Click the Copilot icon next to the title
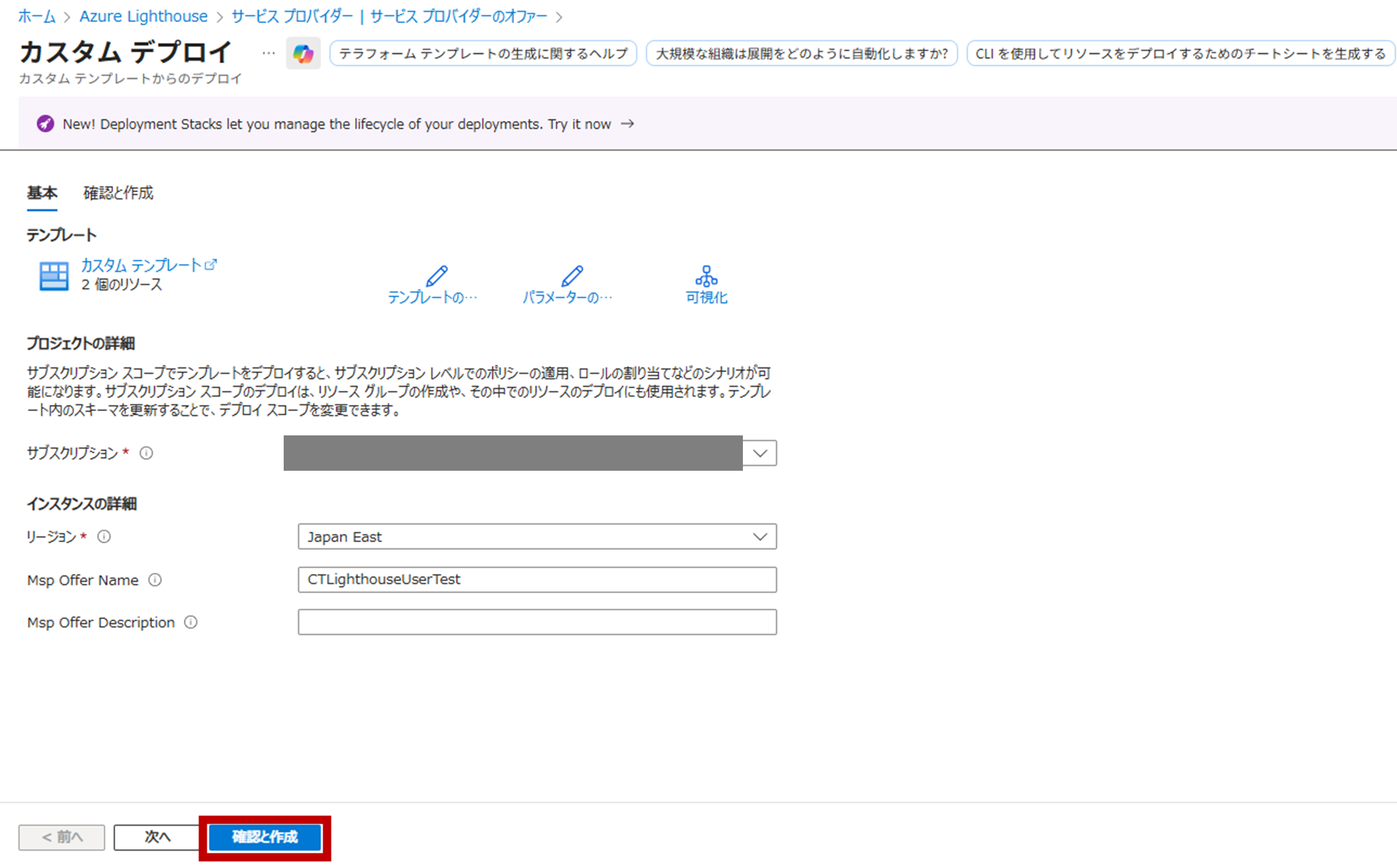 [x=303, y=53]
